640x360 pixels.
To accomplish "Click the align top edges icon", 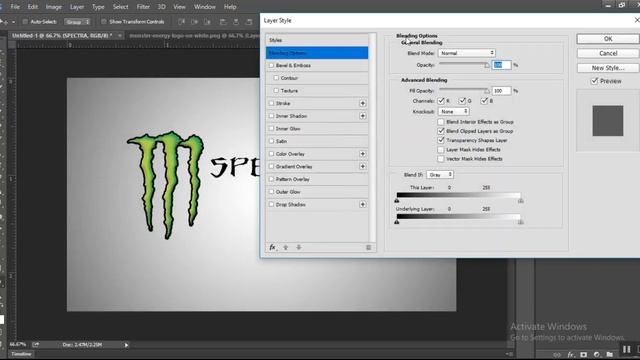I will tap(182, 22).
